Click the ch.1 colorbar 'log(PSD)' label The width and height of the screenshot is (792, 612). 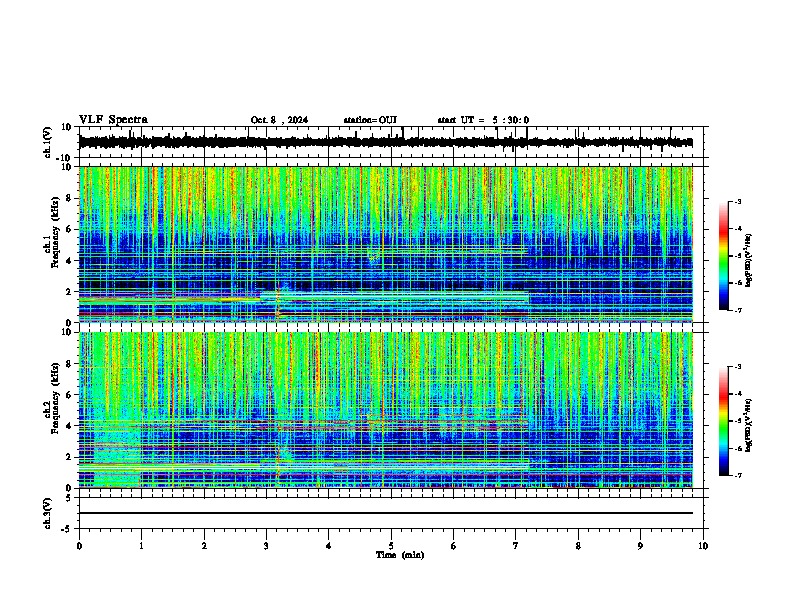pyautogui.click(x=748, y=261)
